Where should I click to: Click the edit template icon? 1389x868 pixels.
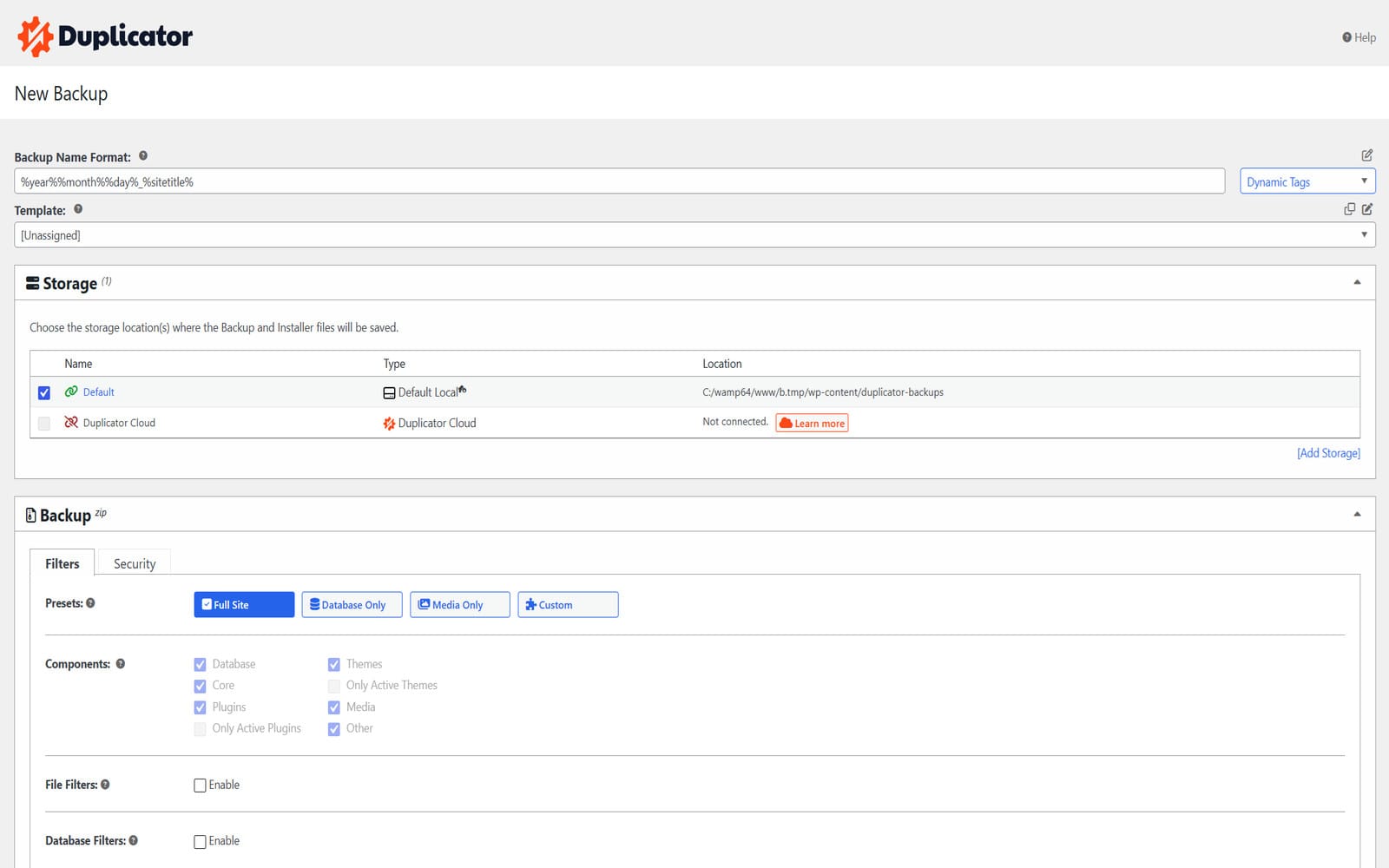tap(1367, 209)
